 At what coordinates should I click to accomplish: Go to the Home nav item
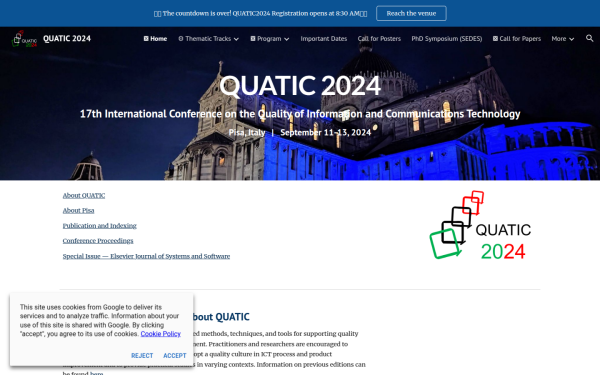[155, 39]
